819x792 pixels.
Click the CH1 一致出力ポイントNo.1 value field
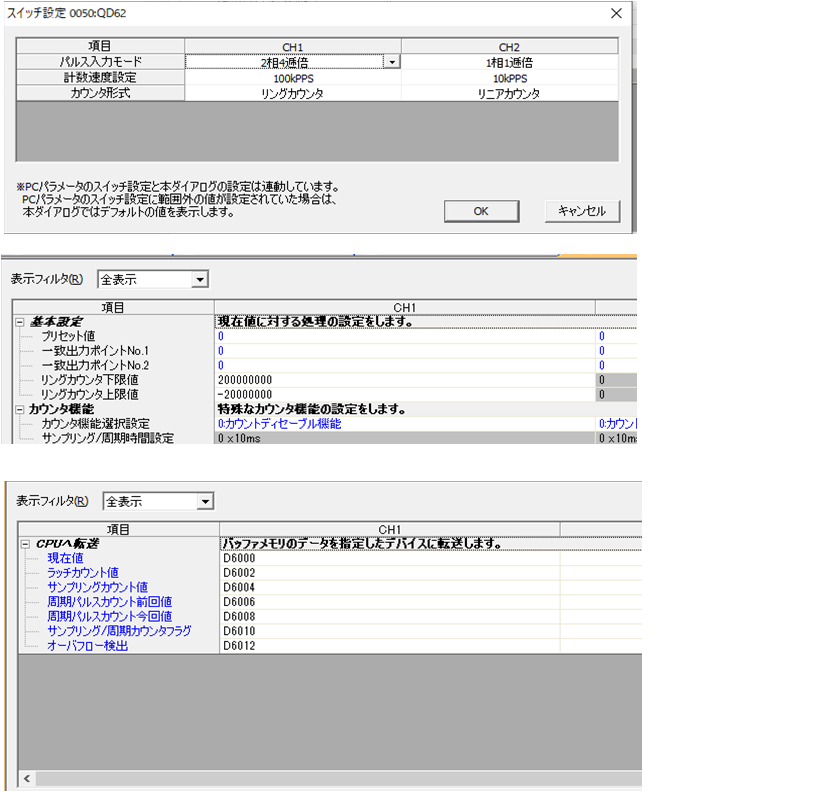[x=405, y=351]
